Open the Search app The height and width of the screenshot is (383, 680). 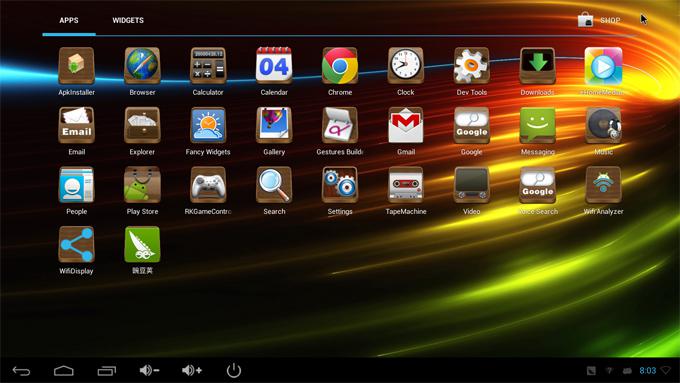pyautogui.click(x=274, y=185)
